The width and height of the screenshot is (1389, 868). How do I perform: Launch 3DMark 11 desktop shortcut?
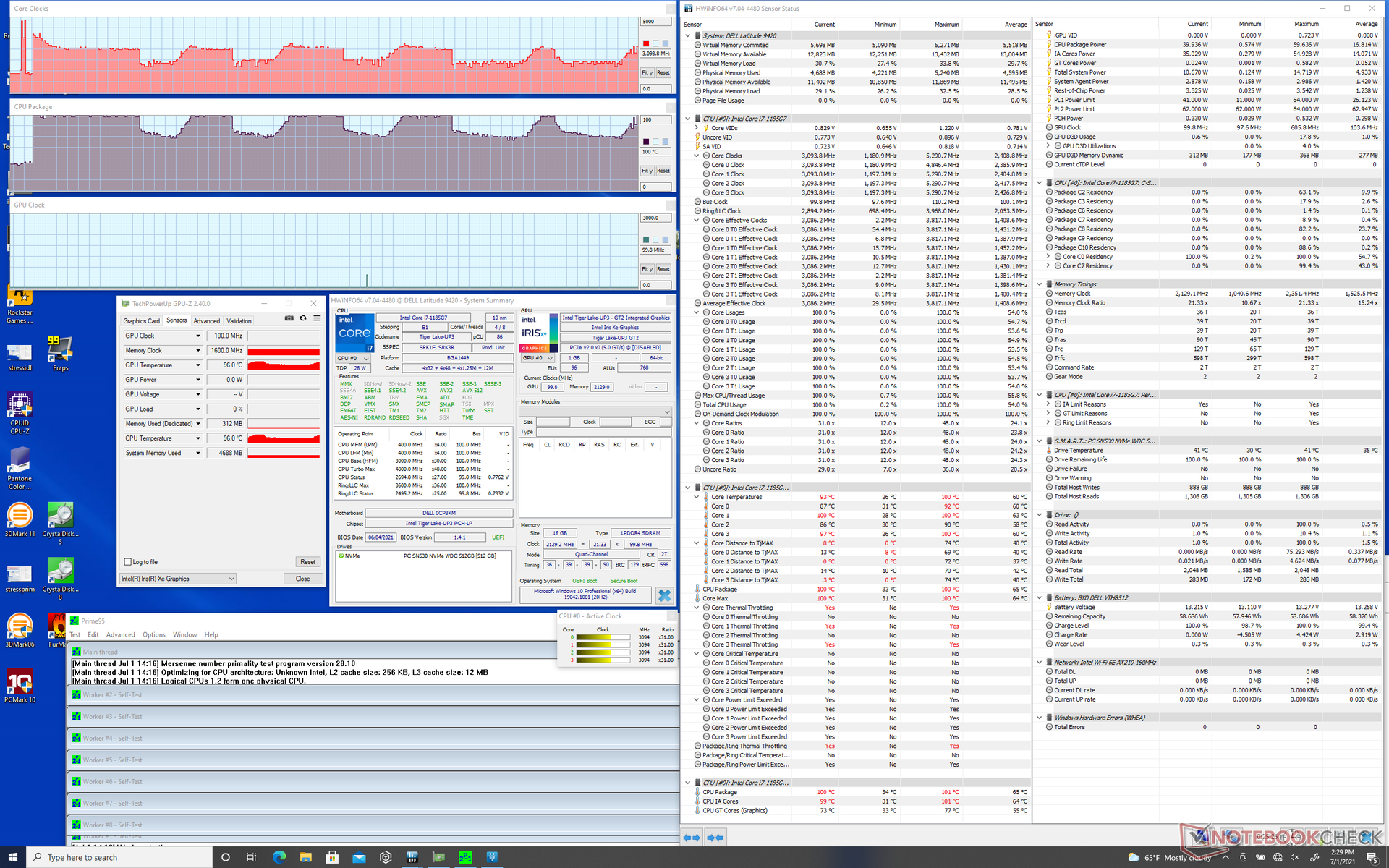20,520
